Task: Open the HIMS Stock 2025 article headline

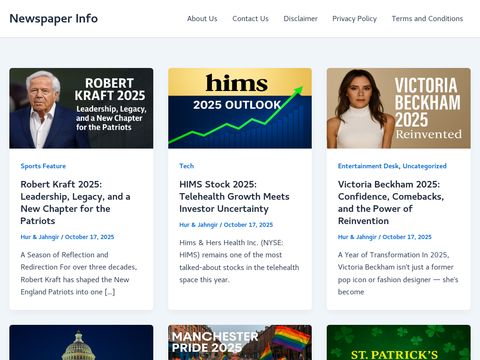Action: (x=234, y=196)
